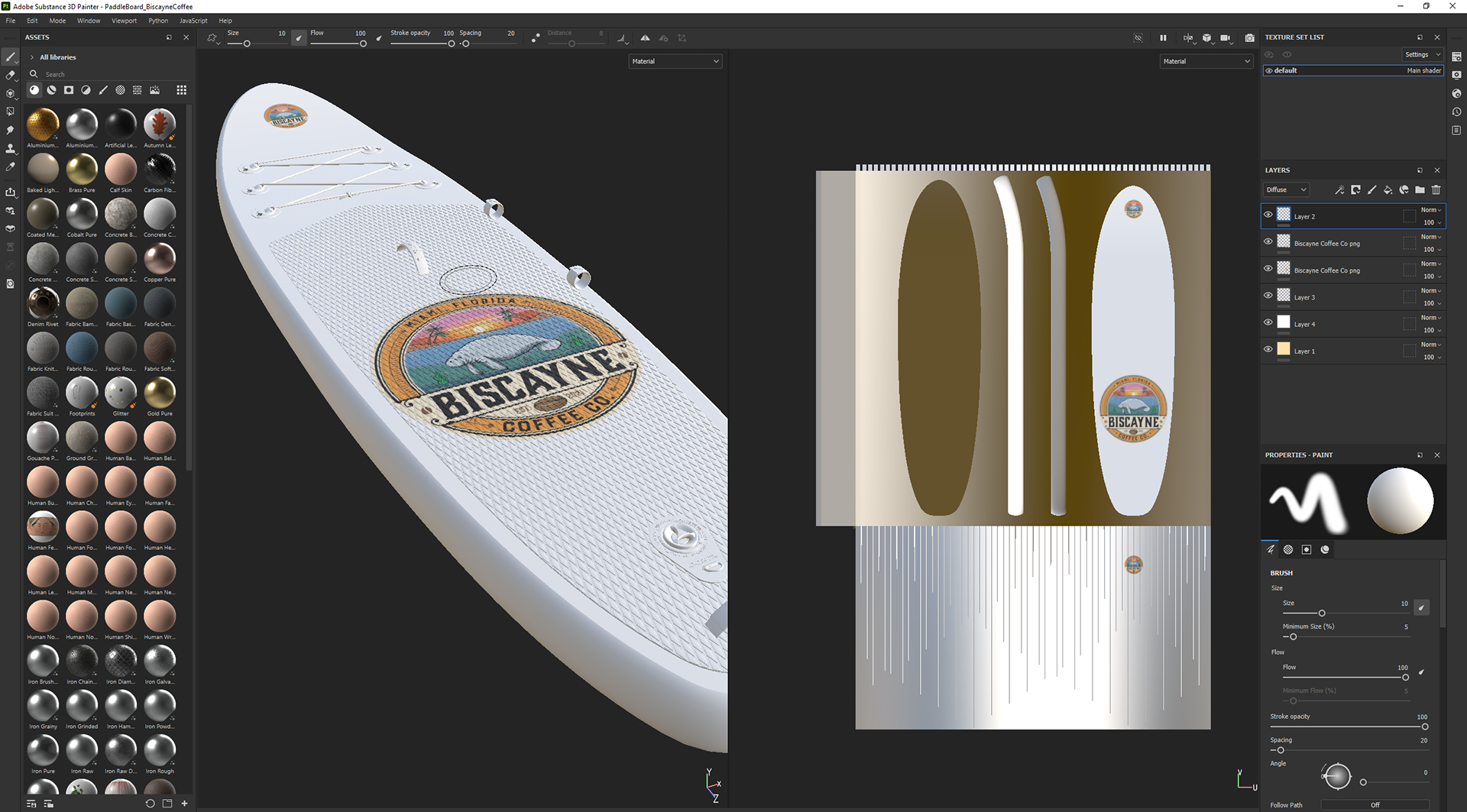Open right viewport Material channel dropdown
Screen dimensions: 1467x812
[x=1206, y=61]
